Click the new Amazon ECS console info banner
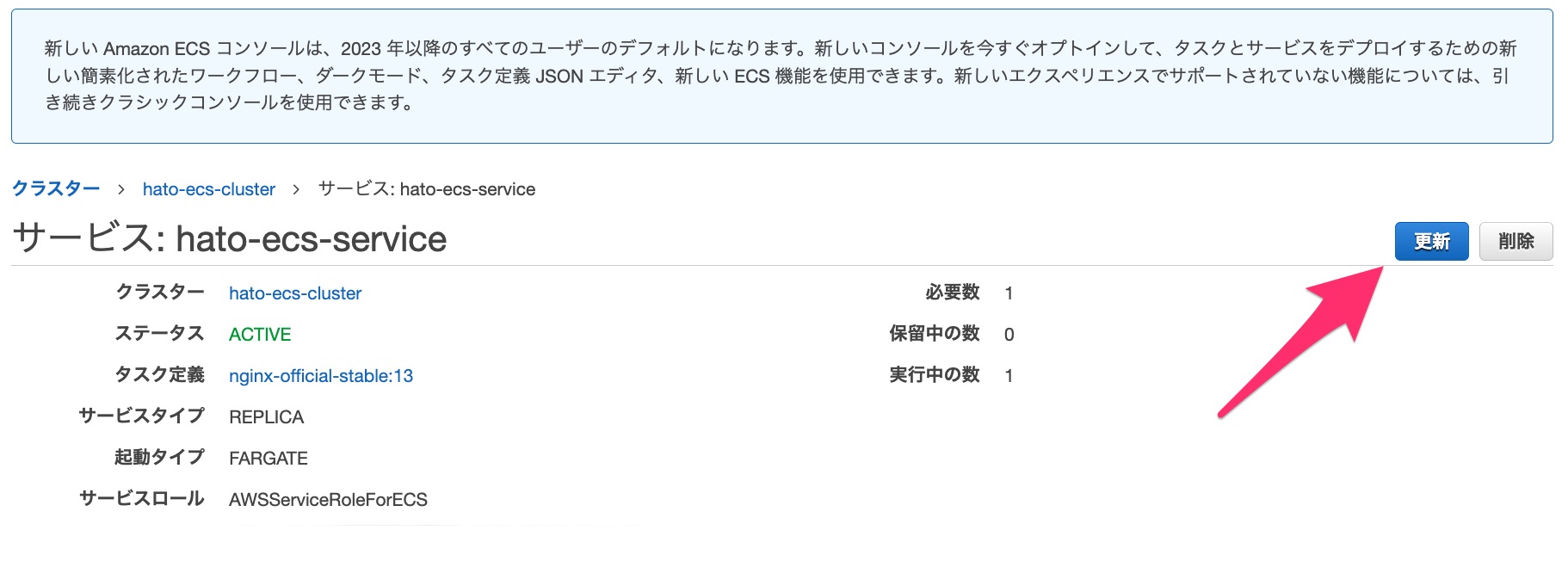 pos(781,76)
